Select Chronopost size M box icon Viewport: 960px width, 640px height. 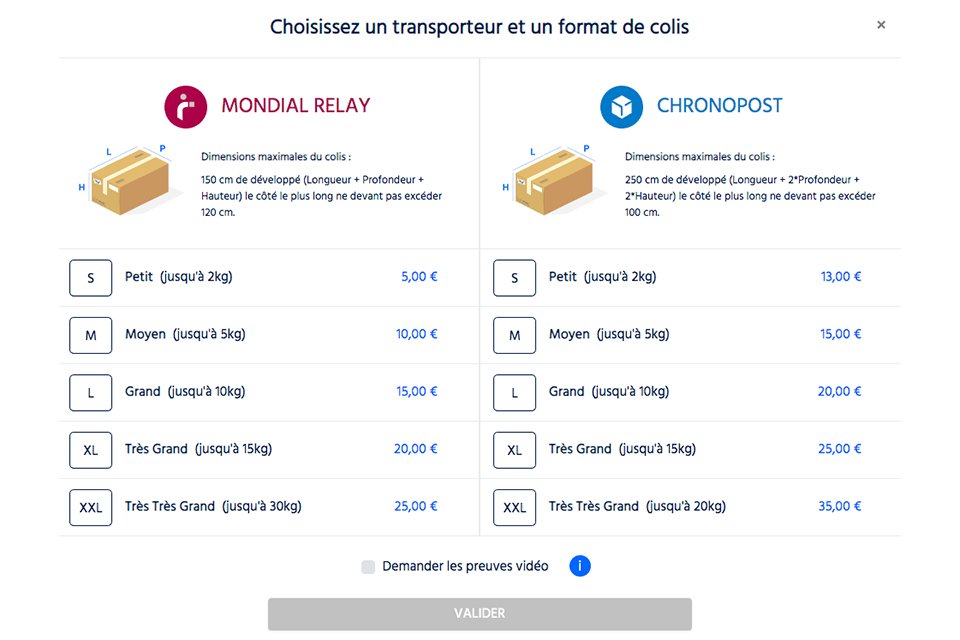pos(514,335)
